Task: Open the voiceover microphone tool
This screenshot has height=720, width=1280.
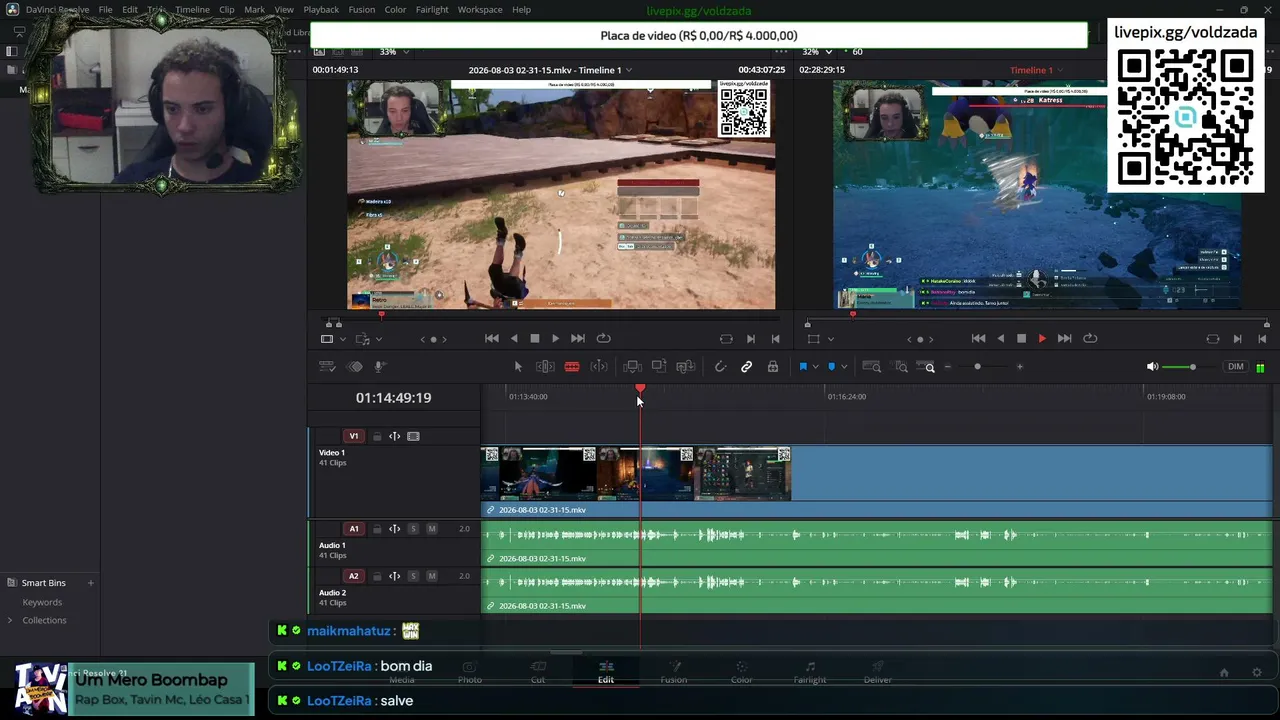Action: (x=380, y=367)
